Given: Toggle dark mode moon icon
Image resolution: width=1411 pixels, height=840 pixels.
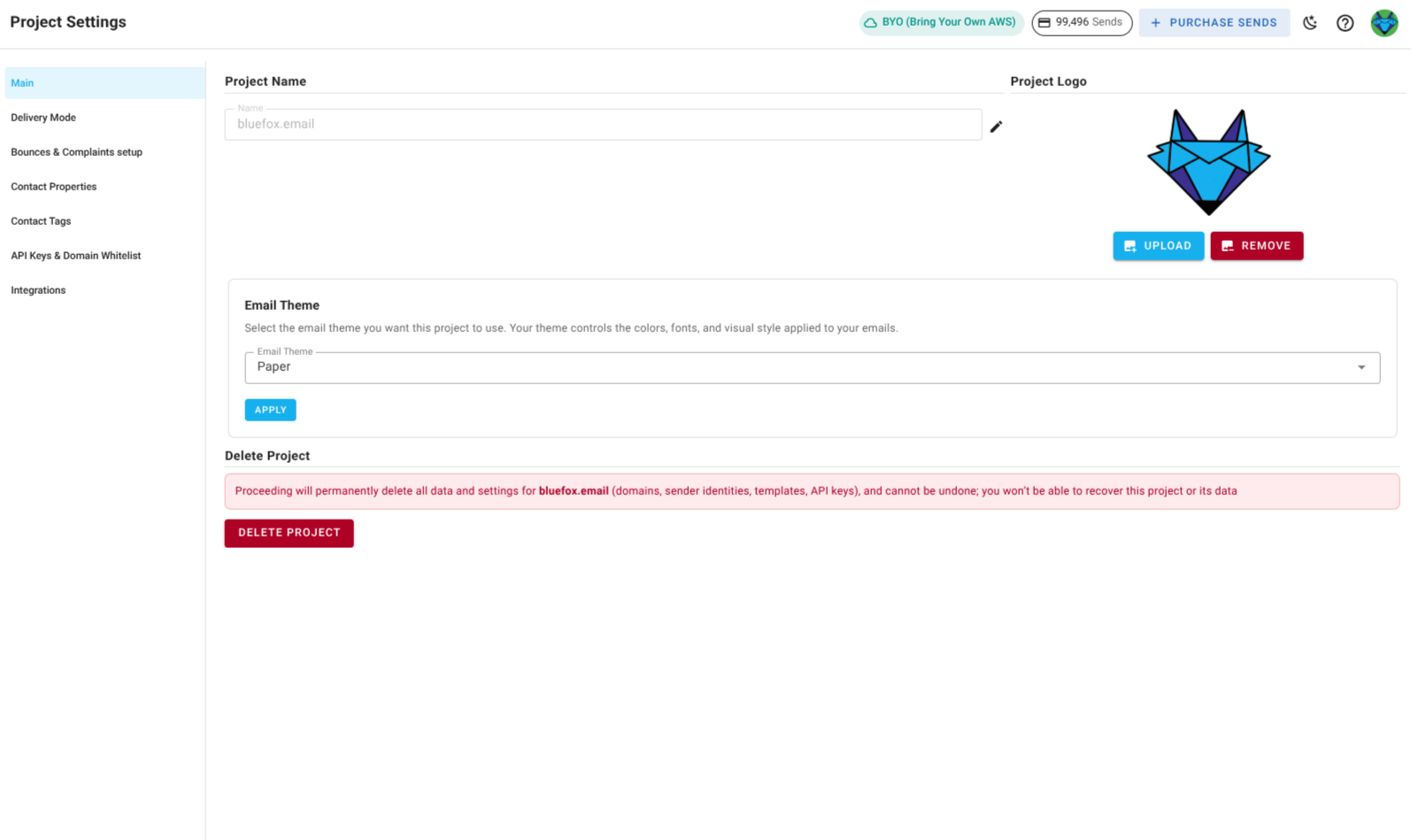Looking at the screenshot, I should (1310, 23).
